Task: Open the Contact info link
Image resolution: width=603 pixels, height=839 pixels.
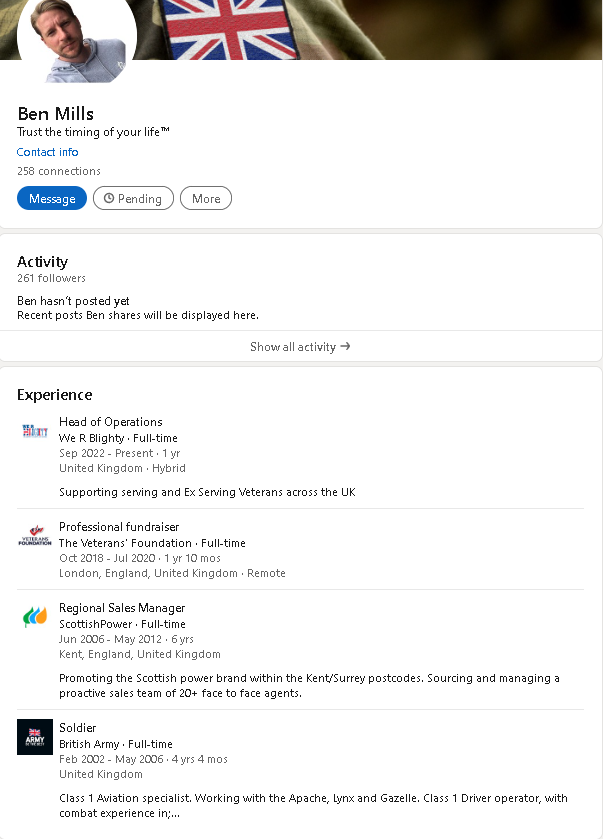Action: pyautogui.click(x=48, y=152)
